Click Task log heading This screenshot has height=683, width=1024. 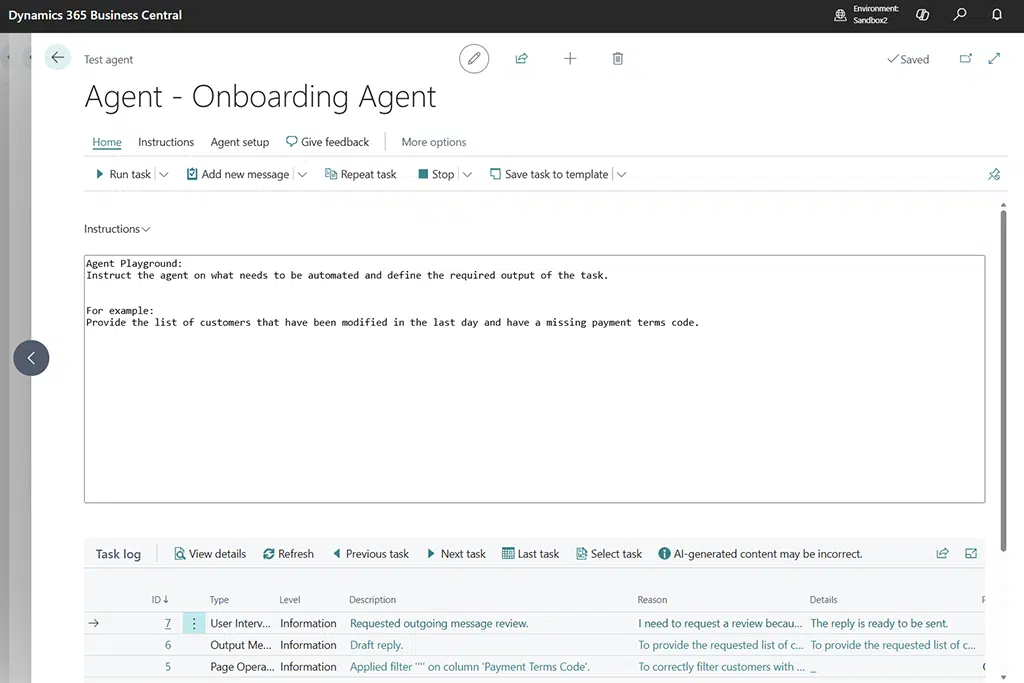118,554
